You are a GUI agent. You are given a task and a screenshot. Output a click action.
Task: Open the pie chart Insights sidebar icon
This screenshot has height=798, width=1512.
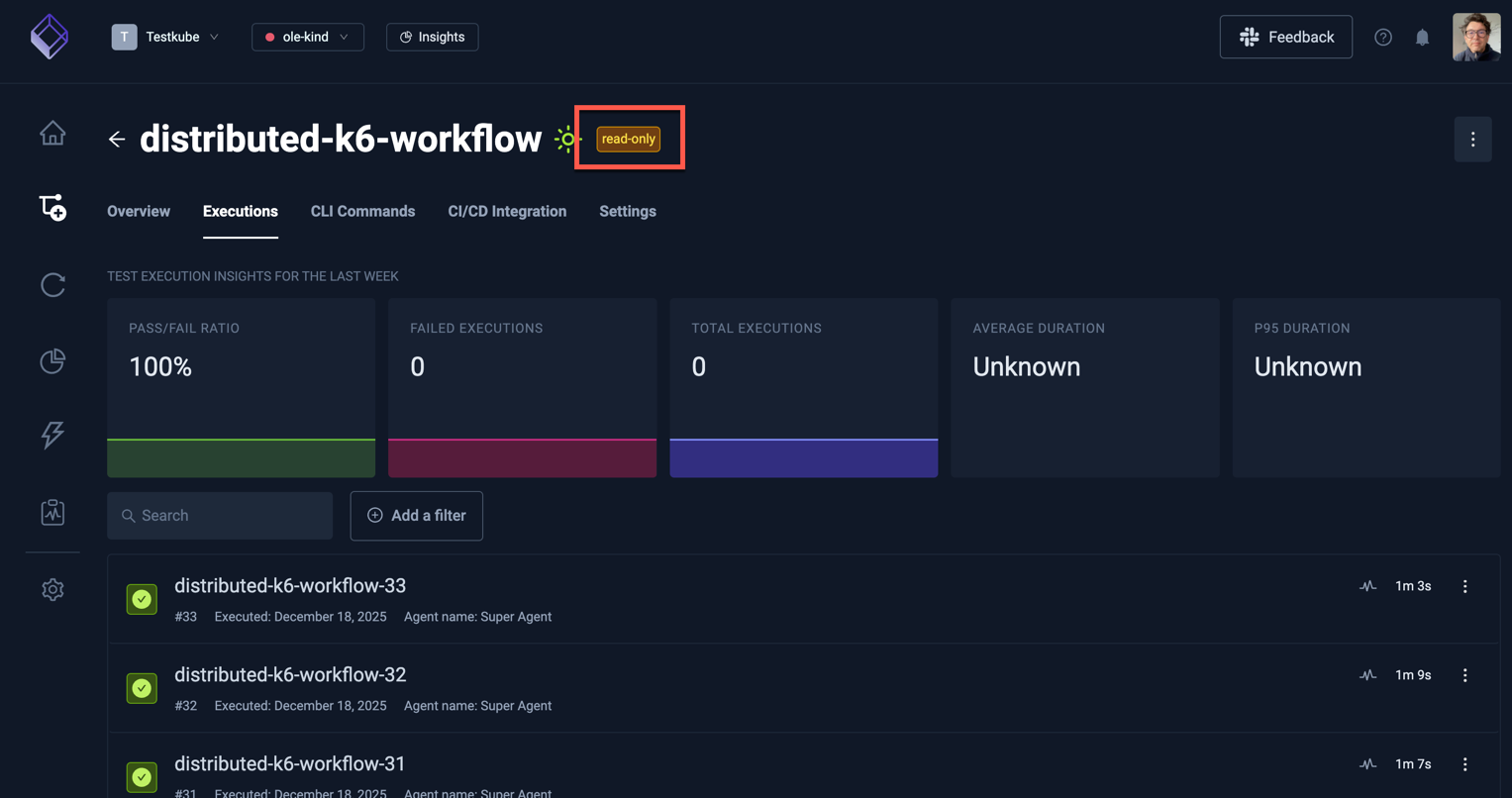[x=51, y=360]
